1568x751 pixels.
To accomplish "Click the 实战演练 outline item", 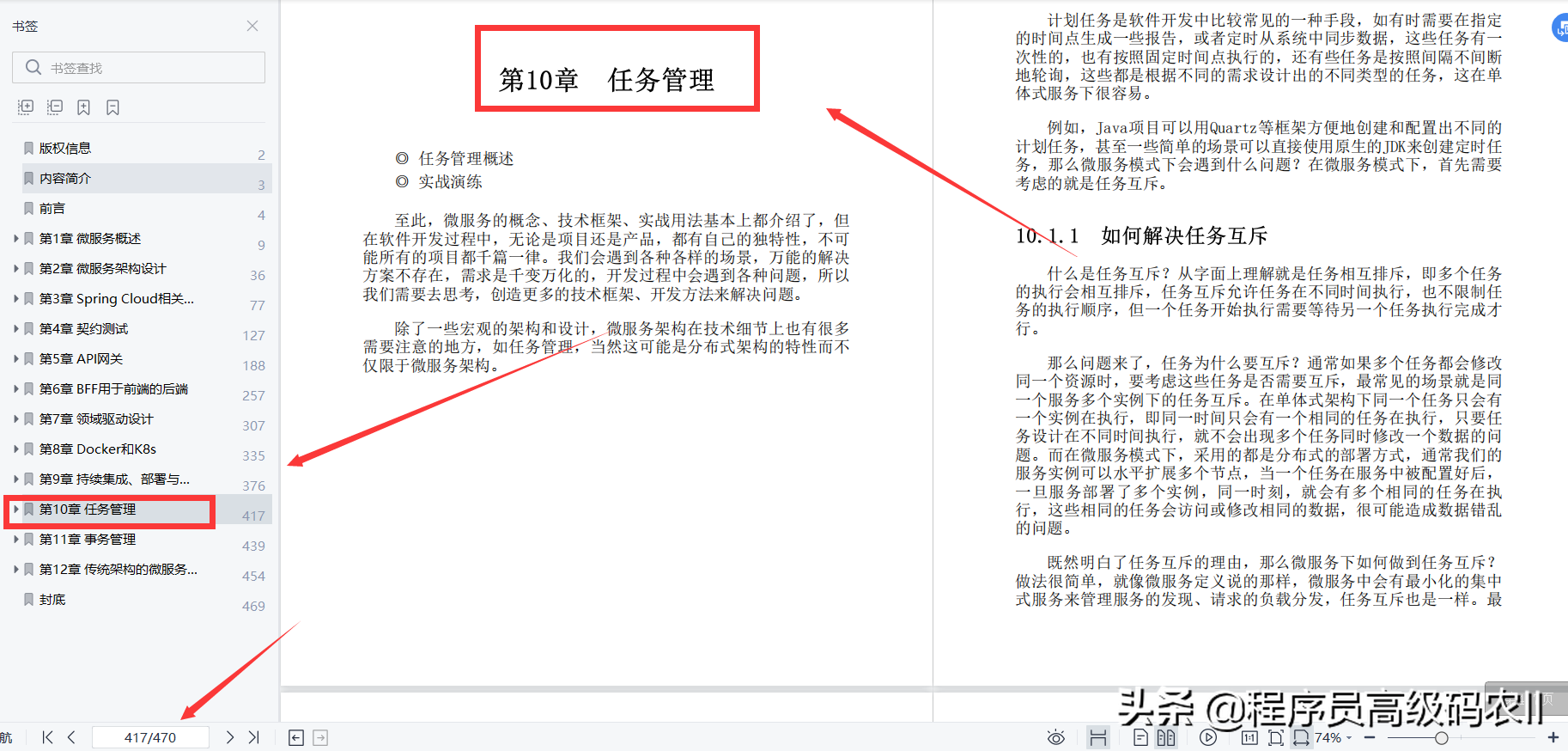I will [450, 181].
